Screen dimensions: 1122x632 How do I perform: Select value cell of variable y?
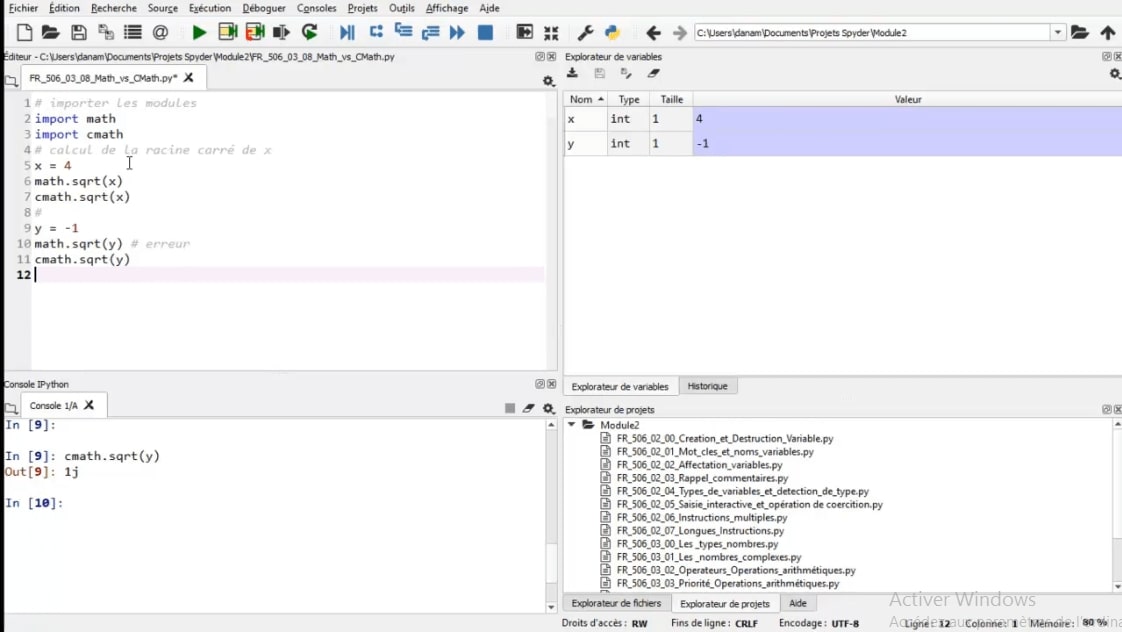(907, 143)
